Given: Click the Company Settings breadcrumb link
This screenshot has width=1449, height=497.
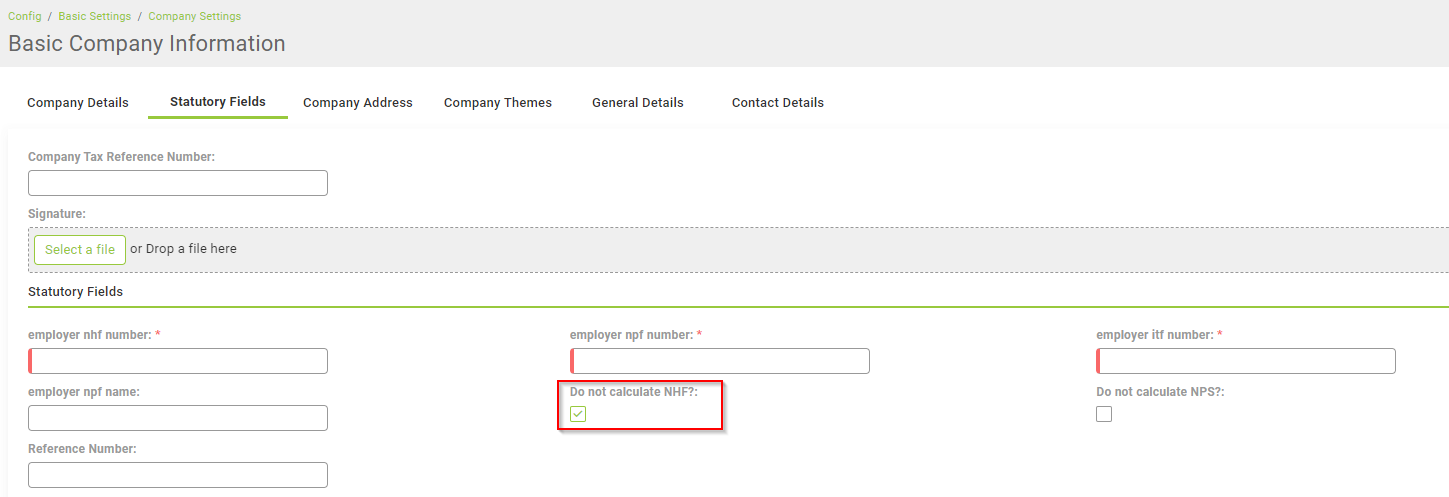Looking at the screenshot, I should point(194,16).
